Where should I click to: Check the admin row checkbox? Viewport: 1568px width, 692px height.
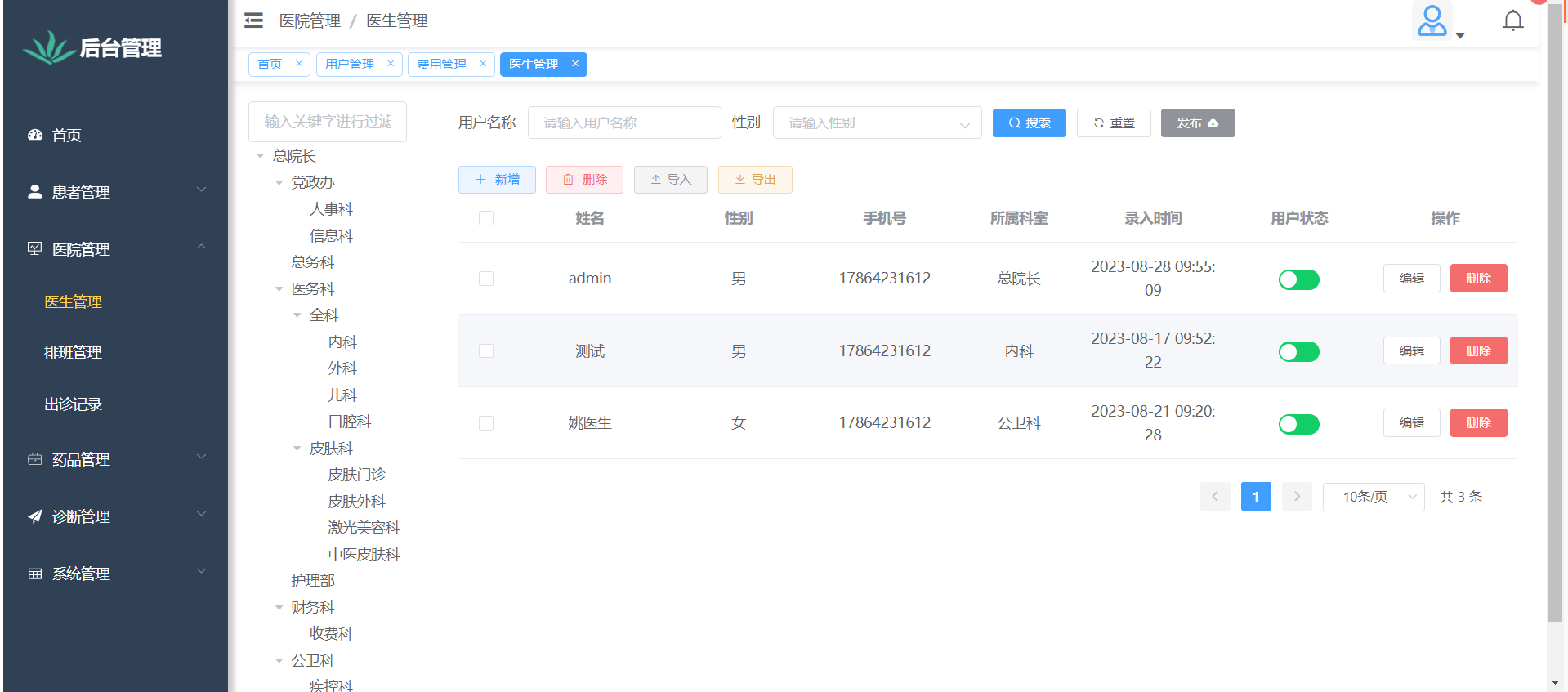coord(486,279)
